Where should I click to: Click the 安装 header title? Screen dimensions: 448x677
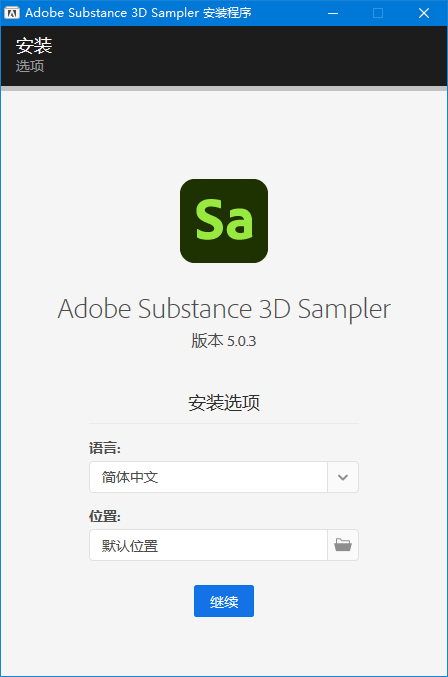pos(34,46)
